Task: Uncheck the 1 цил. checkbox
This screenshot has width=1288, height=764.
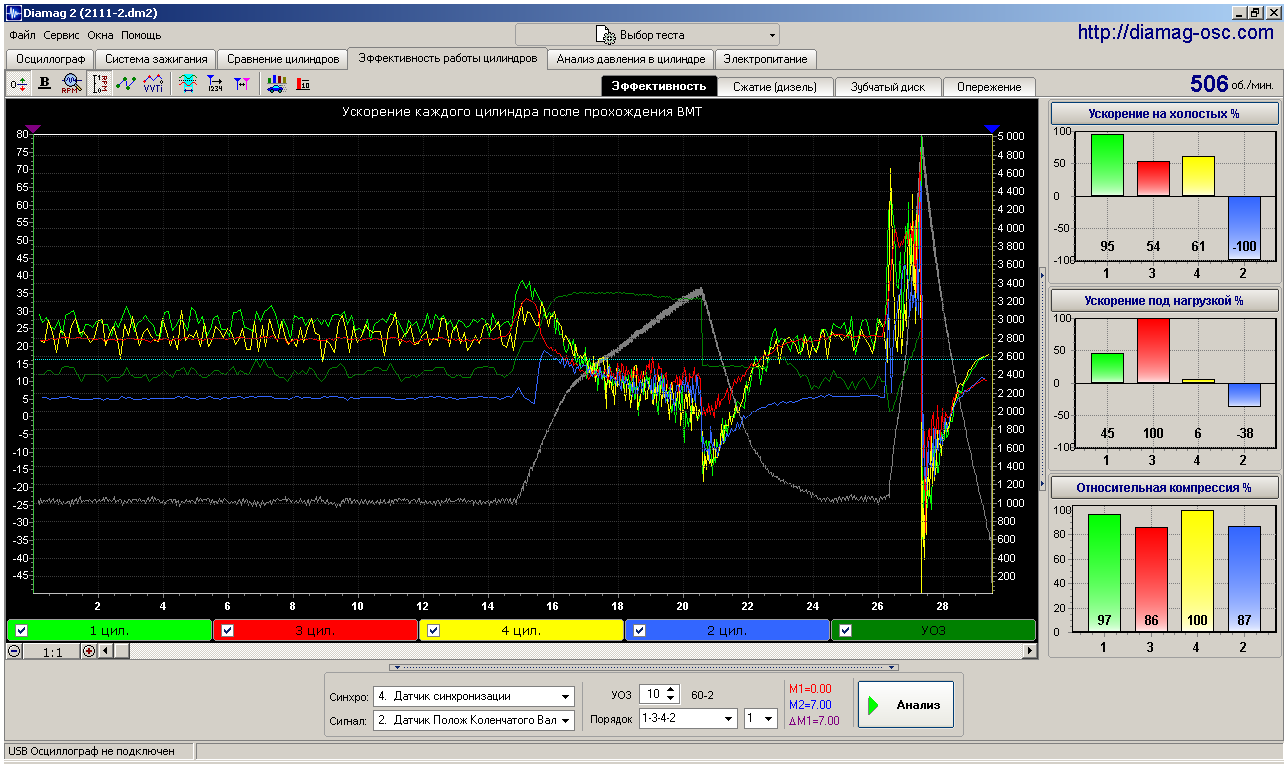Action: (x=22, y=630)
